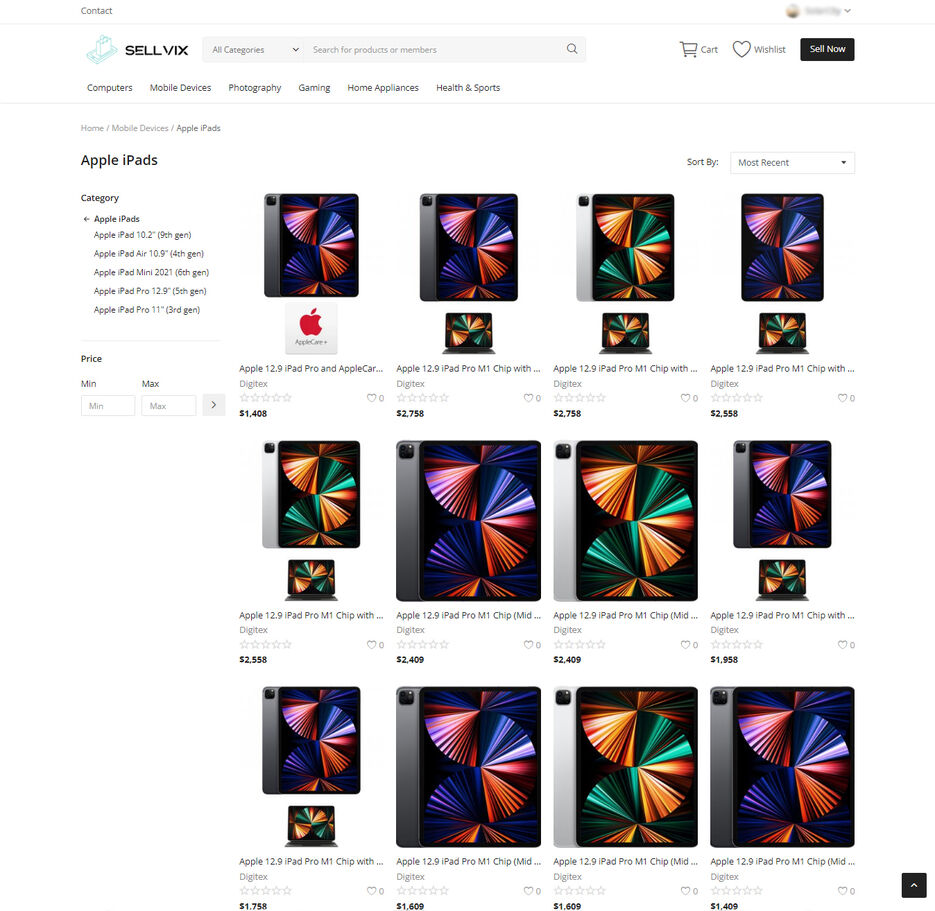Click the heart on the space gray $2,409 iPad
935x911 pixels.
click(528, 644)
